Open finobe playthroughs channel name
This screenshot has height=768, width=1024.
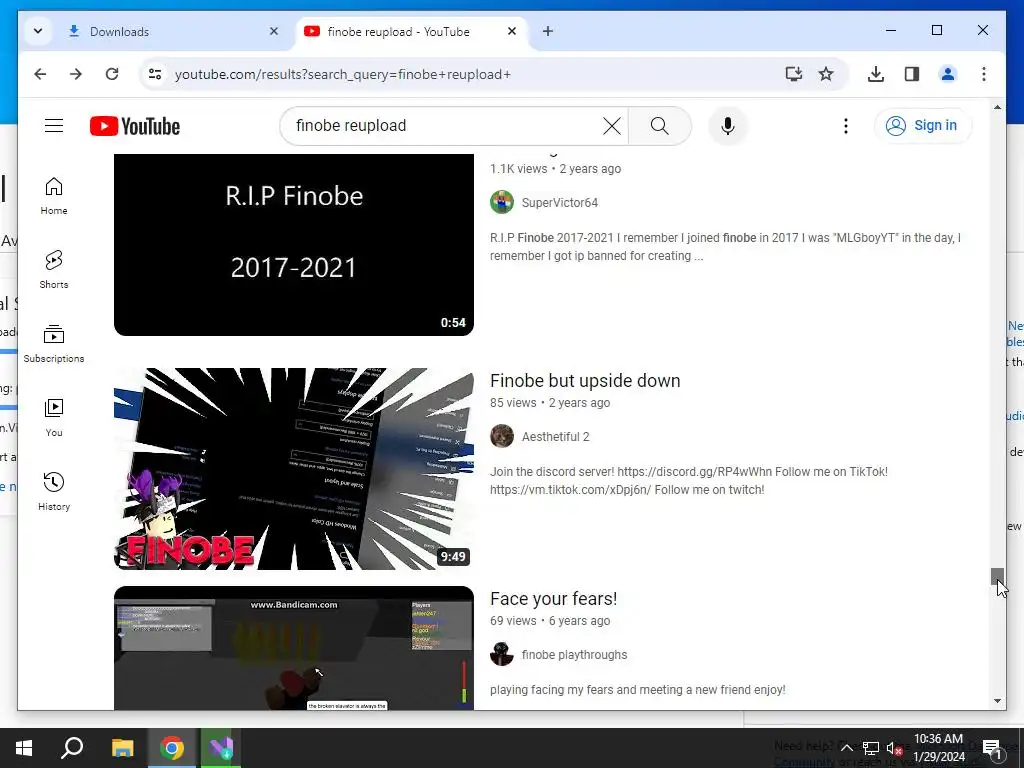(574, 654)
